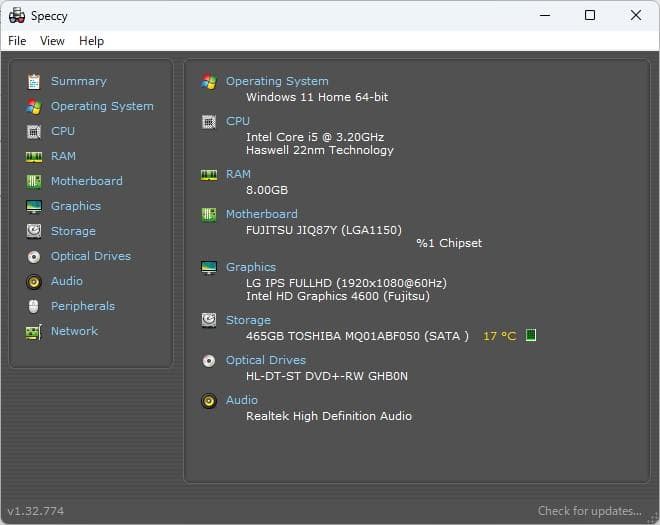660x525 pixels.
Task: Click the Audio speaker icon in sidebar
Action: tap(34, 281)
